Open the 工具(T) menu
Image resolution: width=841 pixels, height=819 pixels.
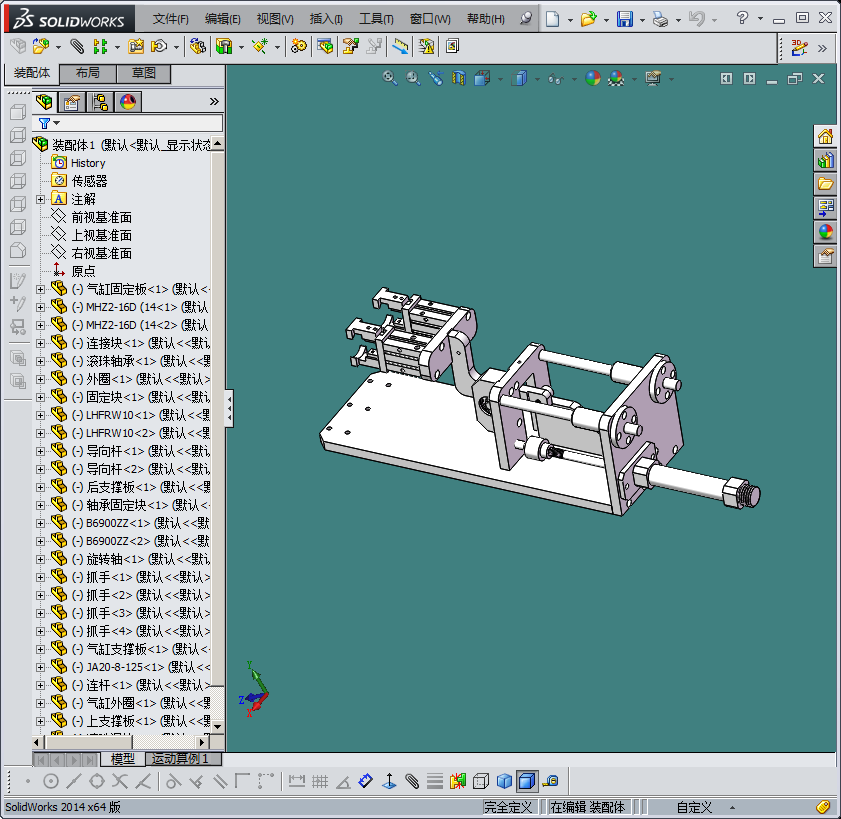(376, 19)
